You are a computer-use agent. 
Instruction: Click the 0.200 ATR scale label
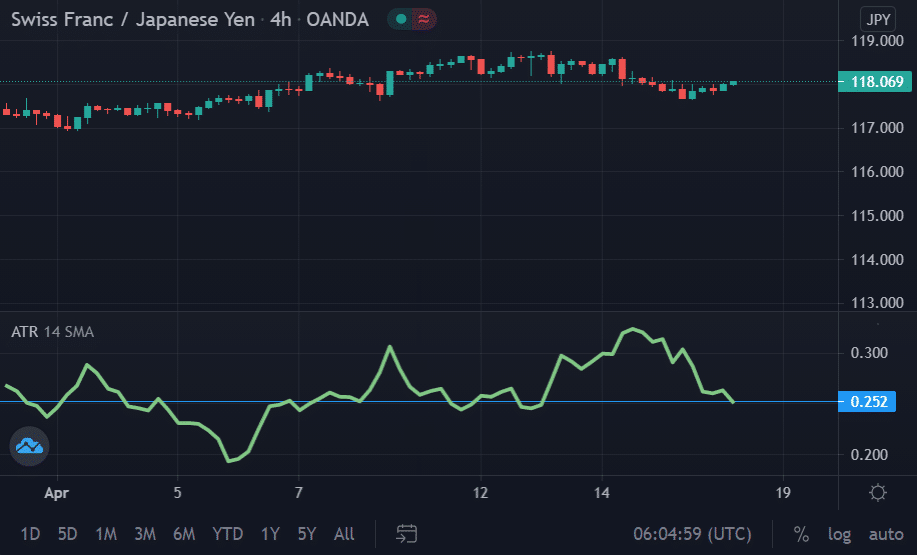point(869,454)
